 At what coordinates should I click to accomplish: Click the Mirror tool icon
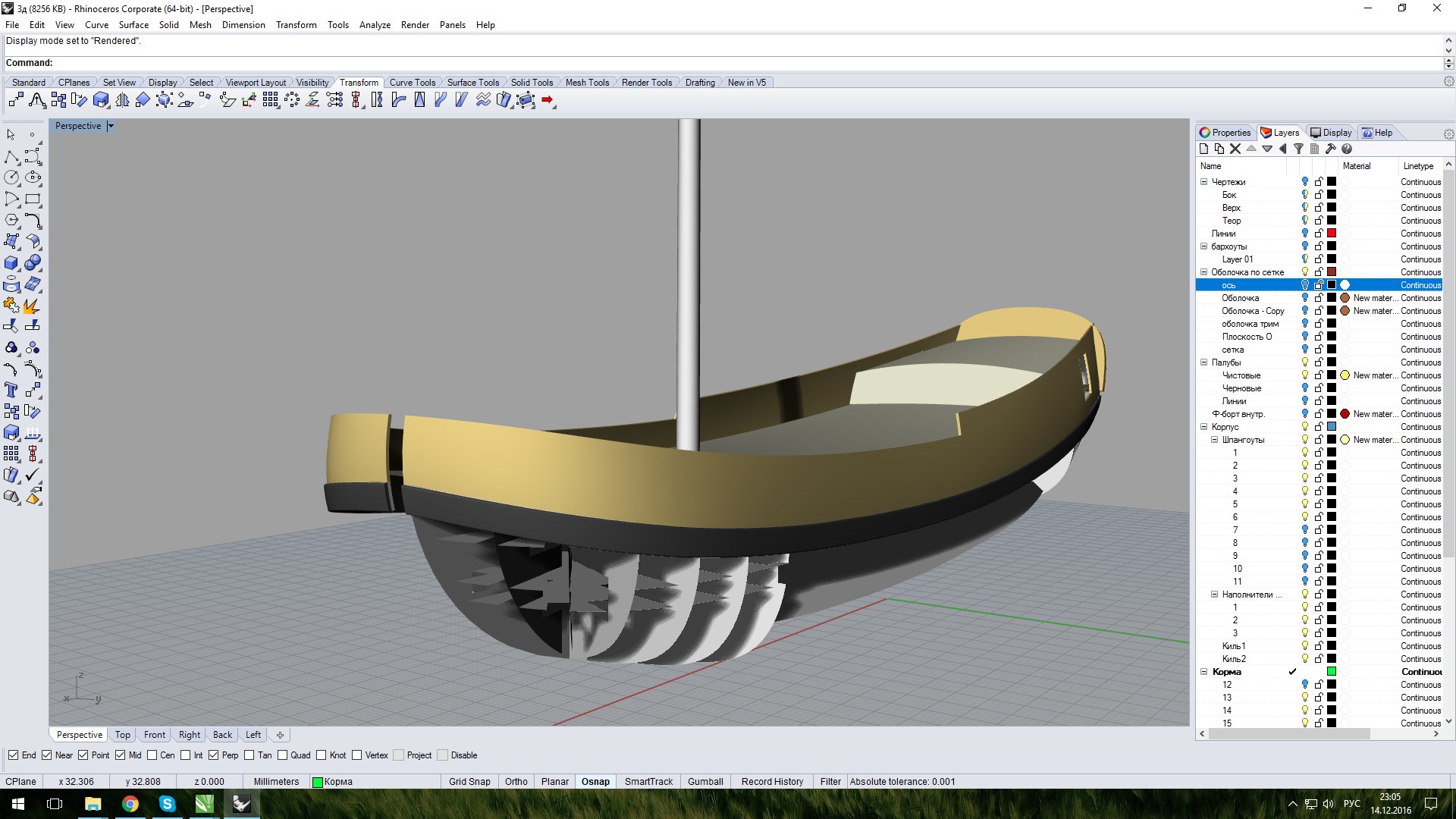pyautogui.click(x=122, y=100)
